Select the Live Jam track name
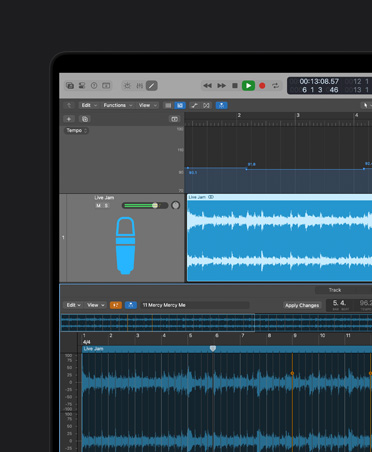Screen dimensions: 372x452 [x=104, y=198]
